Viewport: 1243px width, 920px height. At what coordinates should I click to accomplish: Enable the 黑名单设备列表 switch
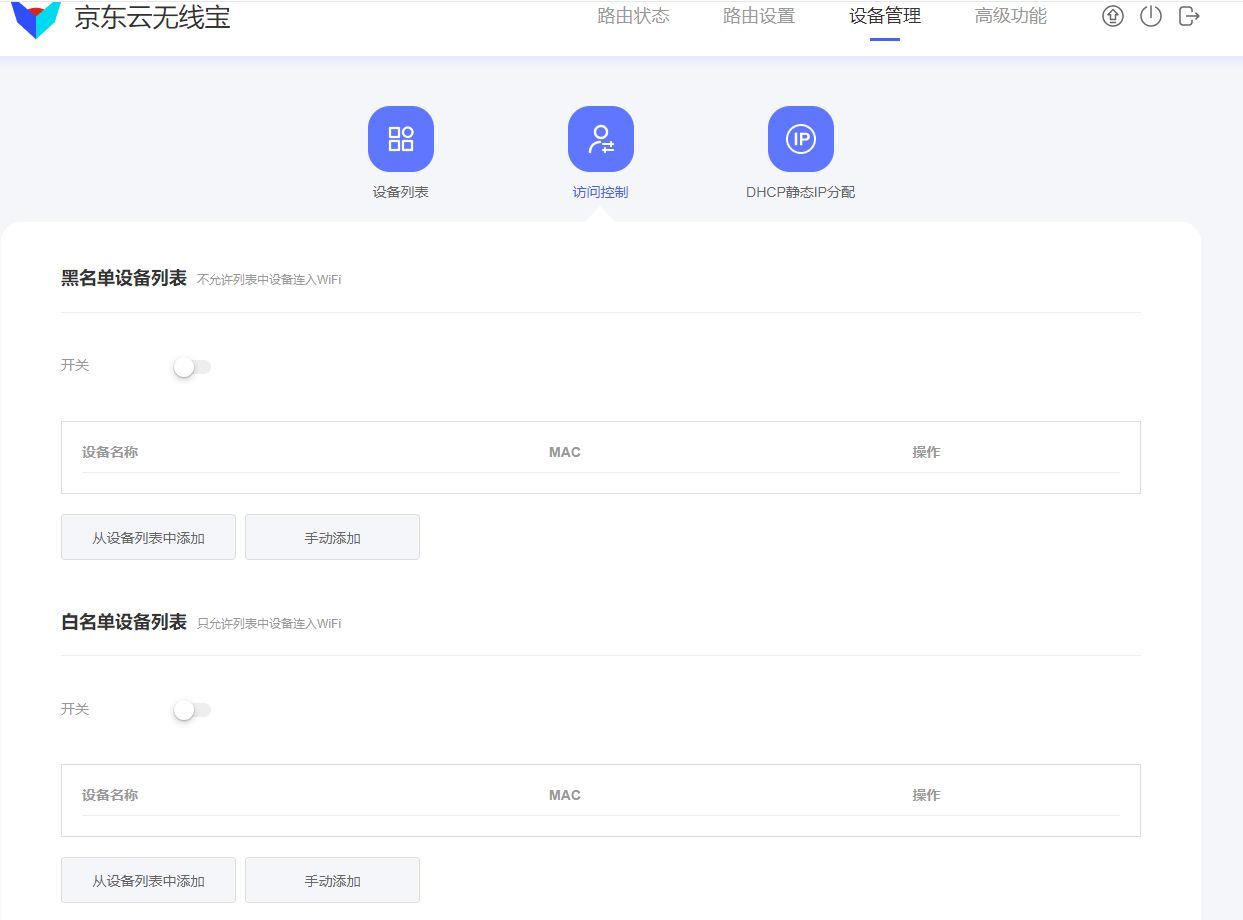(x=191, y=367)
